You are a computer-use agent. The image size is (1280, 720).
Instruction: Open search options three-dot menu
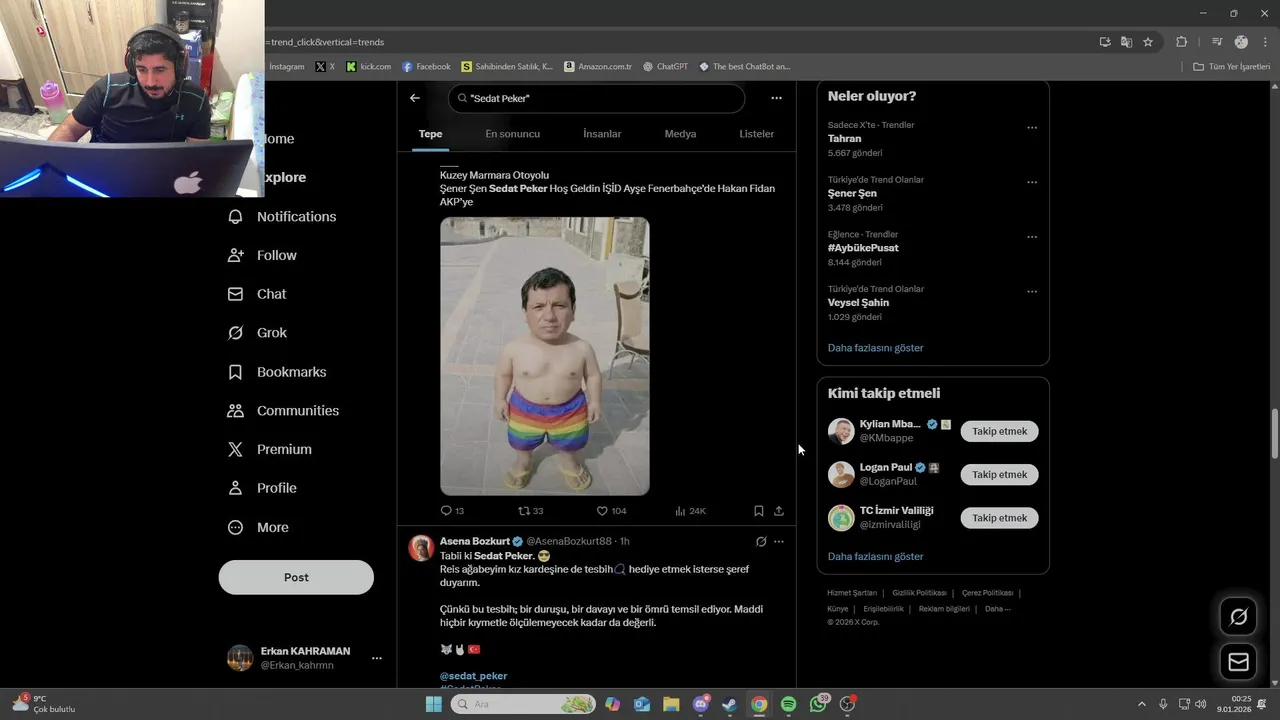[x=776, y=98]
